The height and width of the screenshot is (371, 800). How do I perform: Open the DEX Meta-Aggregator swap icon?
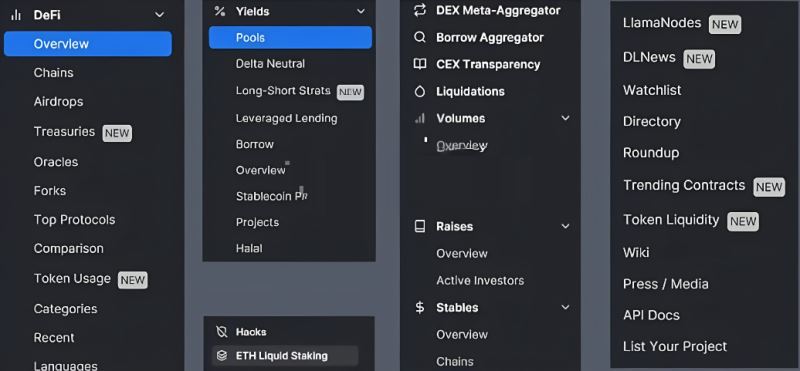[419, 10]
